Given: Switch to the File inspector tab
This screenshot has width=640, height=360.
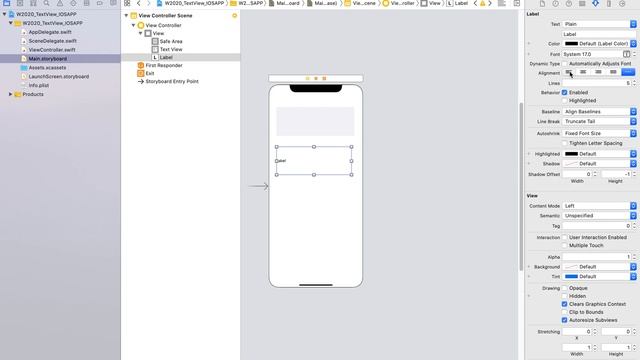Looking at the screenshot, I should (x=542, y=3).
